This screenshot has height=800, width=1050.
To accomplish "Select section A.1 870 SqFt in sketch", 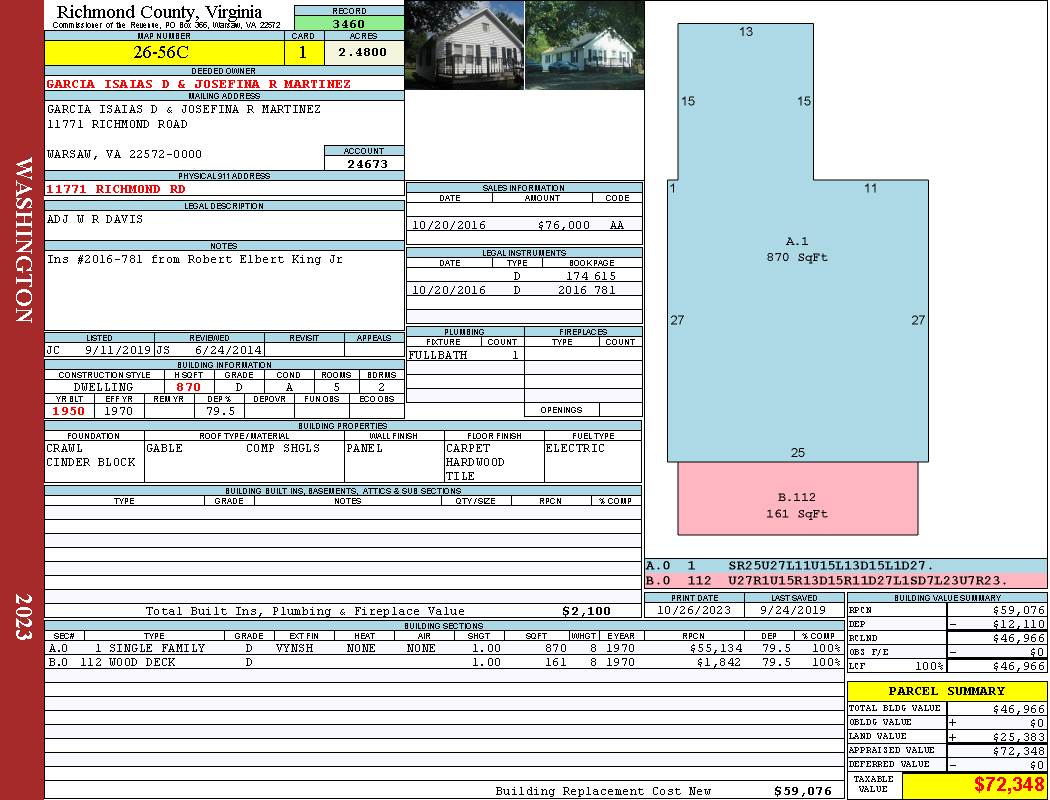I will pos(797,249).
